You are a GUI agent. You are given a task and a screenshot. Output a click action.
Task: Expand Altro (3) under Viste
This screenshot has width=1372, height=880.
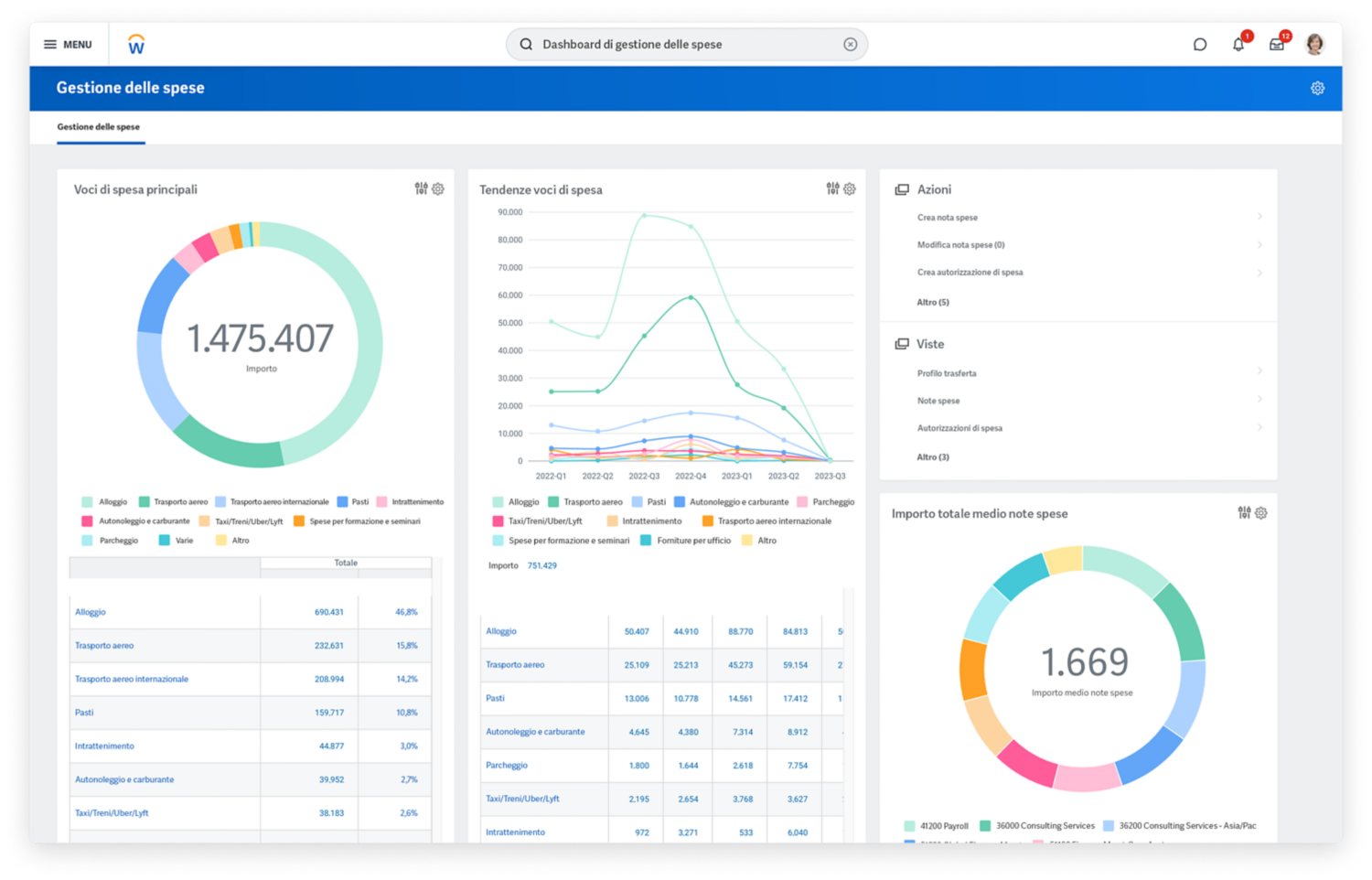(933, 457)
